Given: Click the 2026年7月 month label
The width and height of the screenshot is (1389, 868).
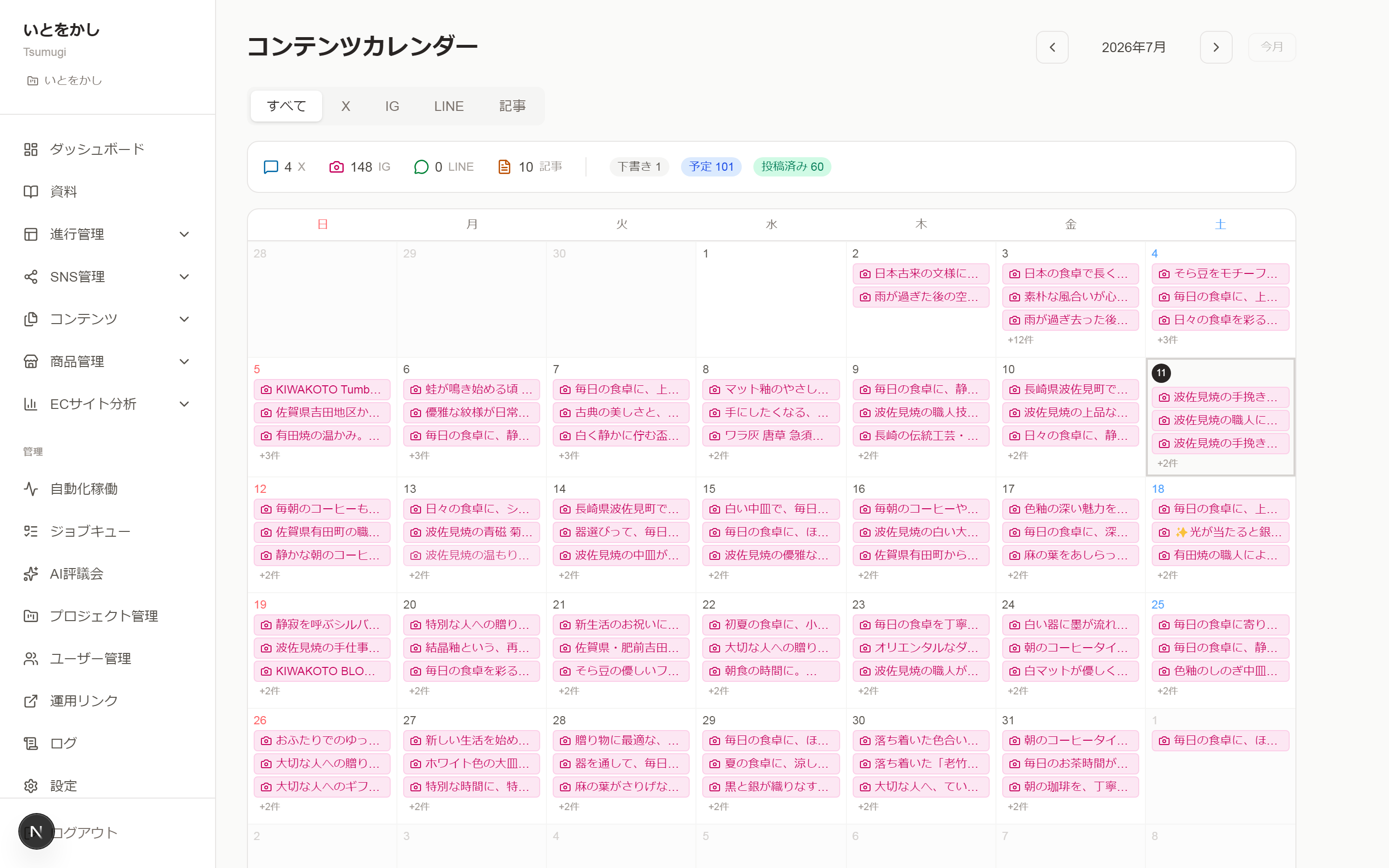Looking at the screenshot, I should [1133, 47].
